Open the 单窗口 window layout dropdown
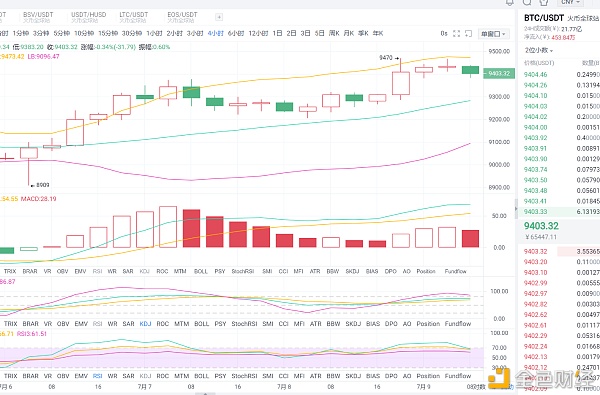This screenshot has width=600, height=395. coord(494,34)
